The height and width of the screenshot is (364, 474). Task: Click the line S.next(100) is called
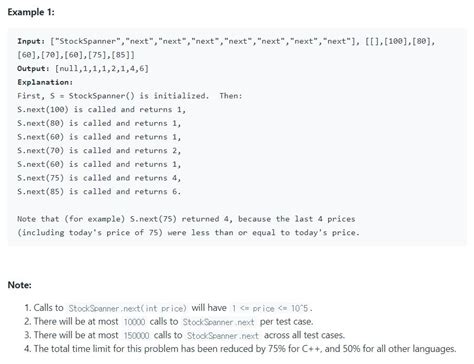coord(101,110)
